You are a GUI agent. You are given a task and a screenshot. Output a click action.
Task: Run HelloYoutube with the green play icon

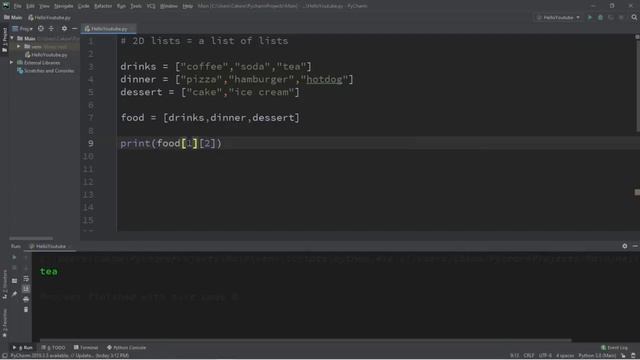click(590, 18)
